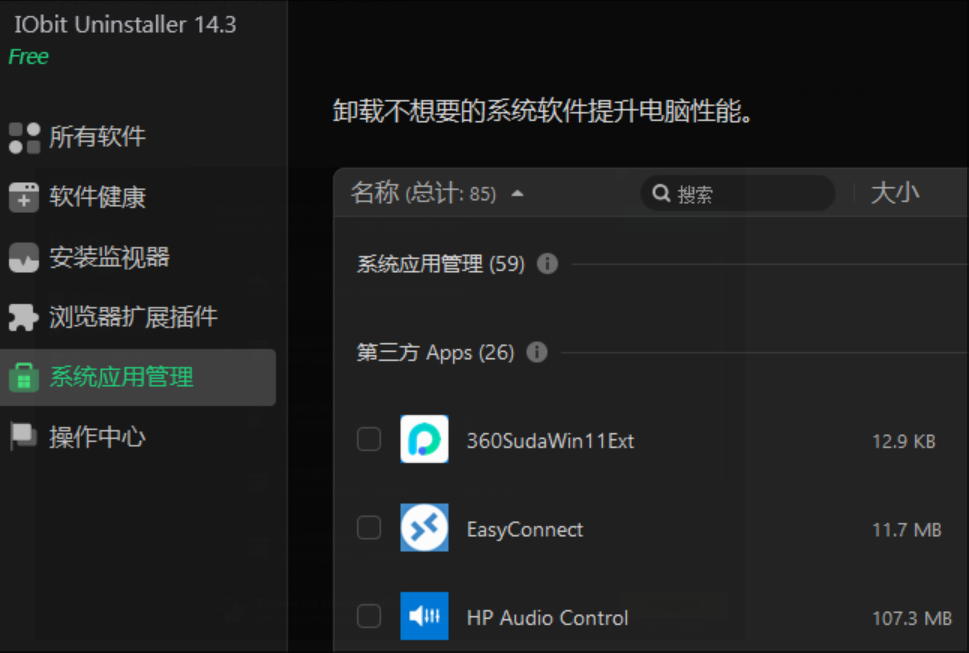
Task: Tick HP Audio Control for removal
Action: click(x=368, y=617)
